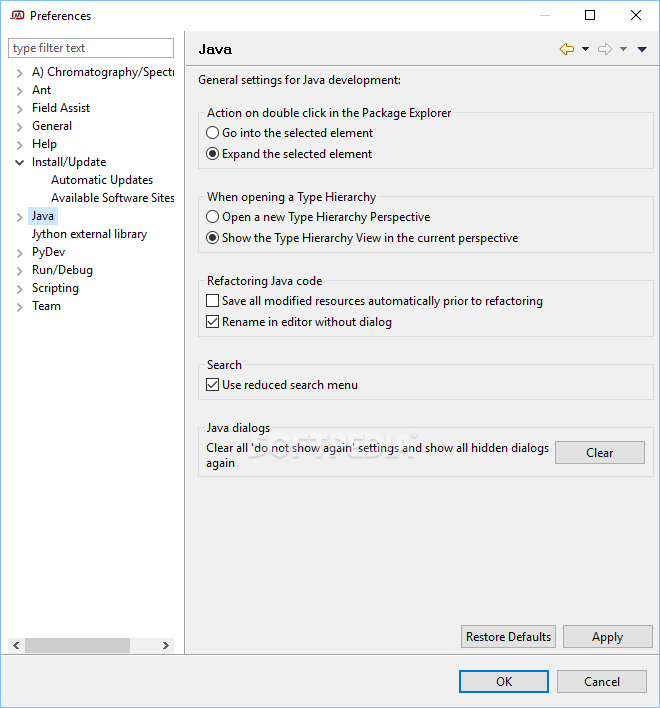This screenshot has width=660, height=708.
Task: Click the tree horizontal scrollbar thumb
Action: tap(77, 645)
